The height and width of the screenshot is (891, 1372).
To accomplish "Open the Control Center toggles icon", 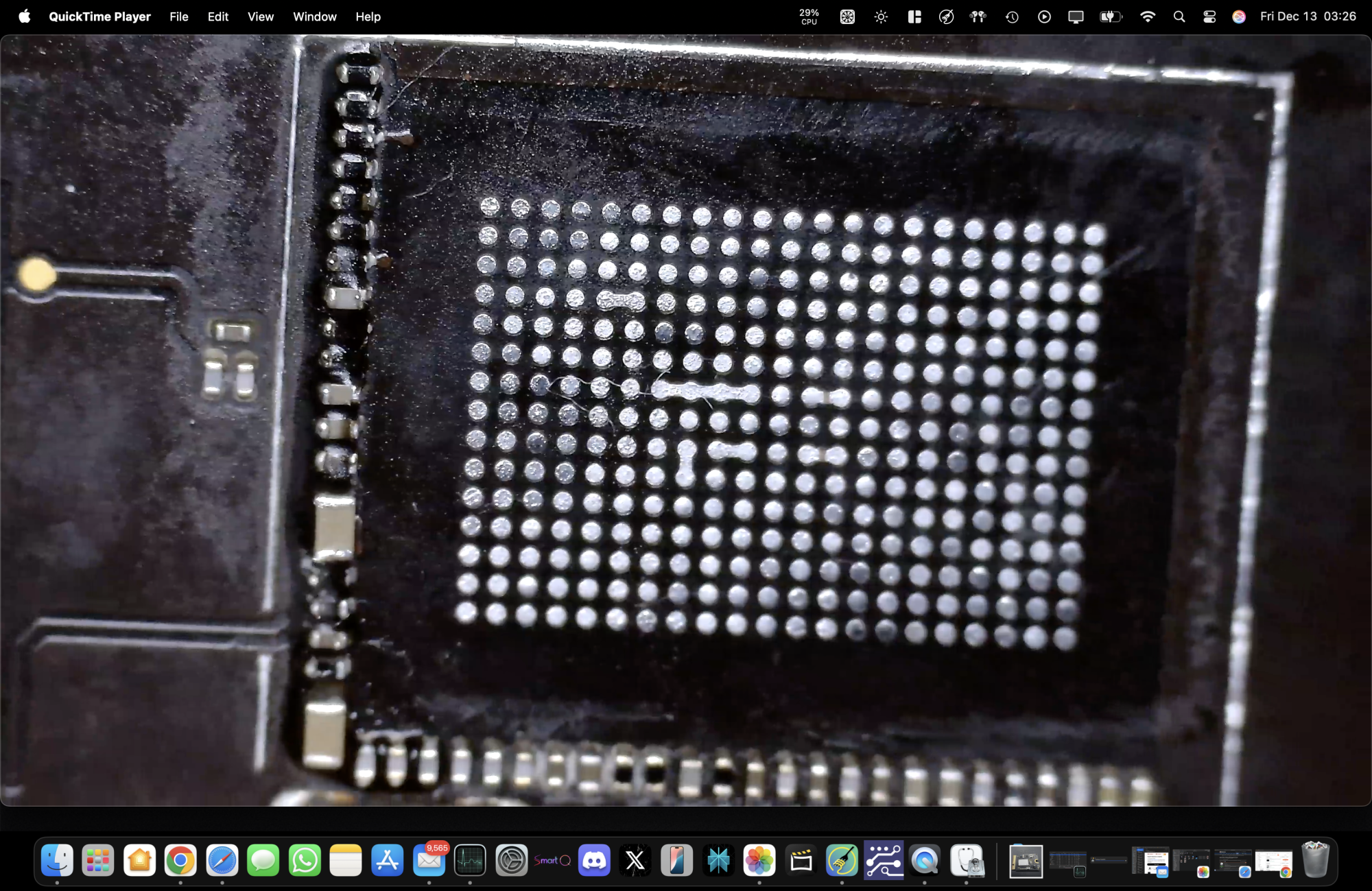I will pos(1209,16).
